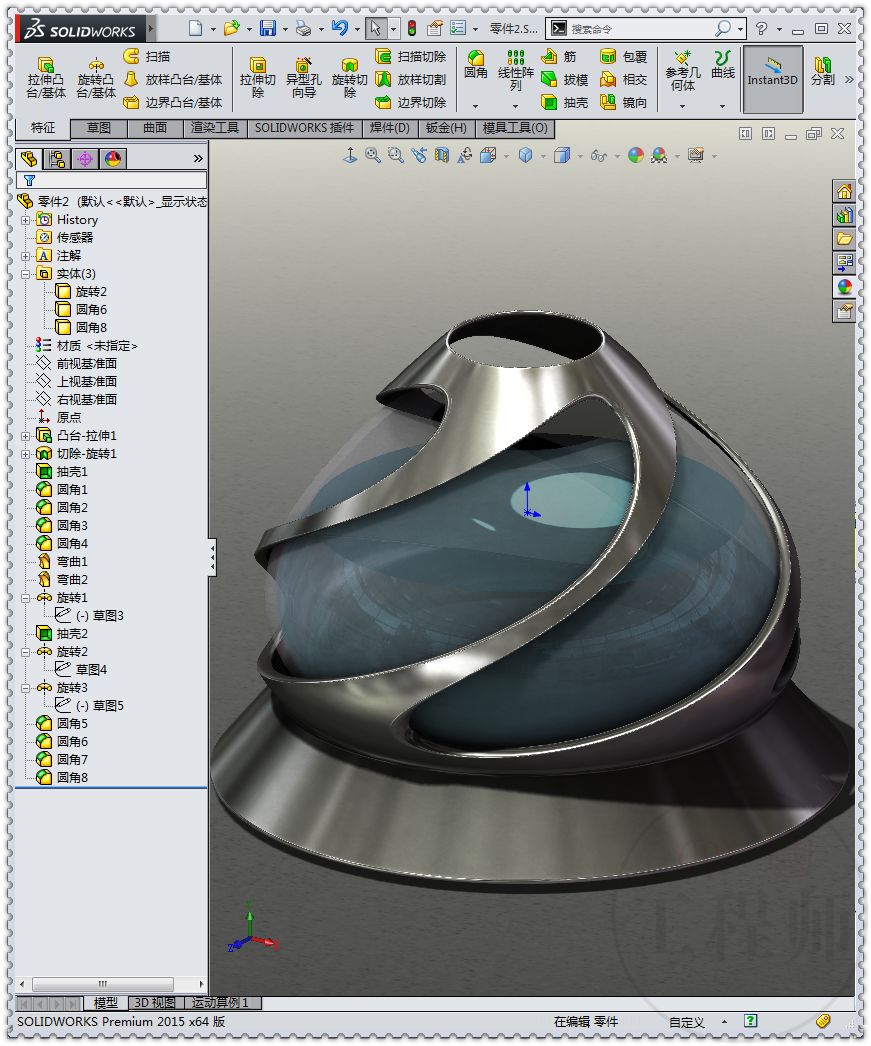Collapse the 旋转3 feature node
The height and width of the screenshot is (1046, 871).
[x=25, y=688]
